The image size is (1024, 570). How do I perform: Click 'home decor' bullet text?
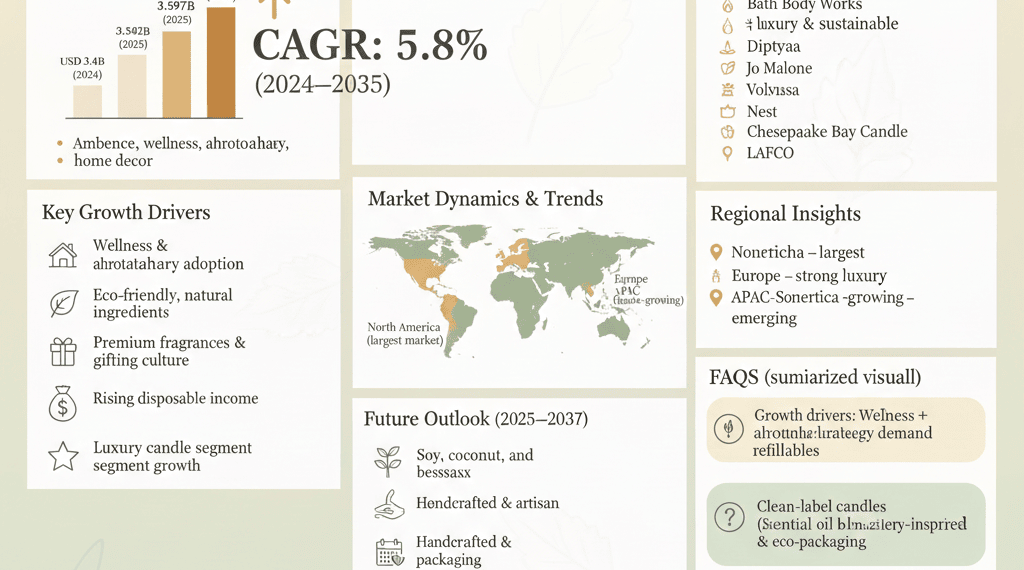(x=113, y=161)
